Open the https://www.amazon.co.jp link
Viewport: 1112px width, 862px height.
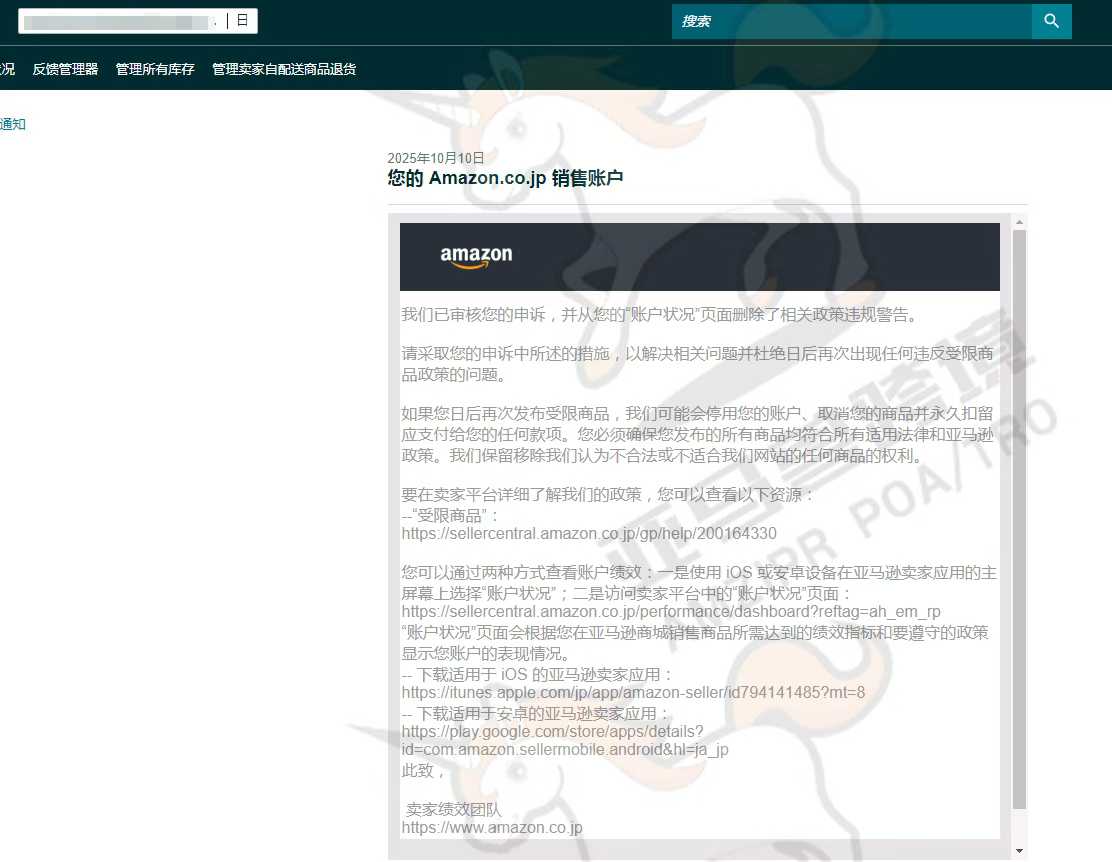pos(491,828)
